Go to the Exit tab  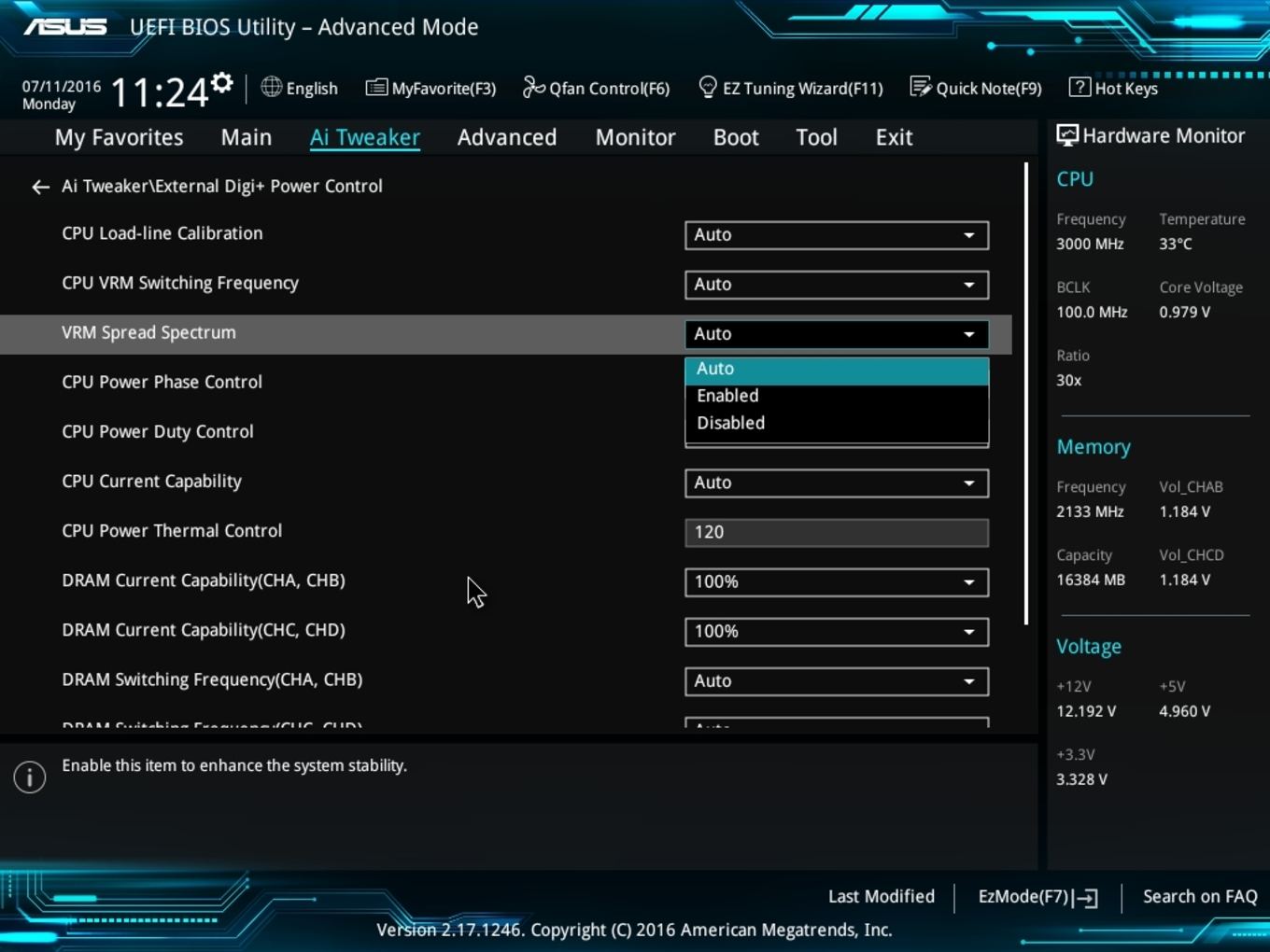[894, 137]
